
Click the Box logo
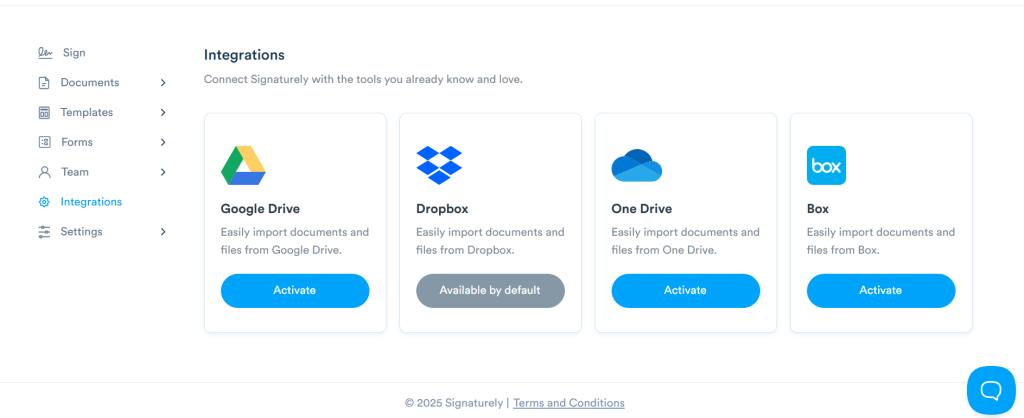click(x=826, y=165)
